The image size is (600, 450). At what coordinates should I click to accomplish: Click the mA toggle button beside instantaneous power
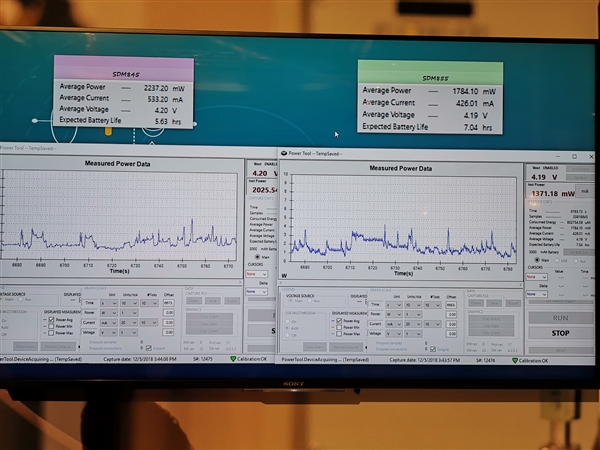point(585,191)
